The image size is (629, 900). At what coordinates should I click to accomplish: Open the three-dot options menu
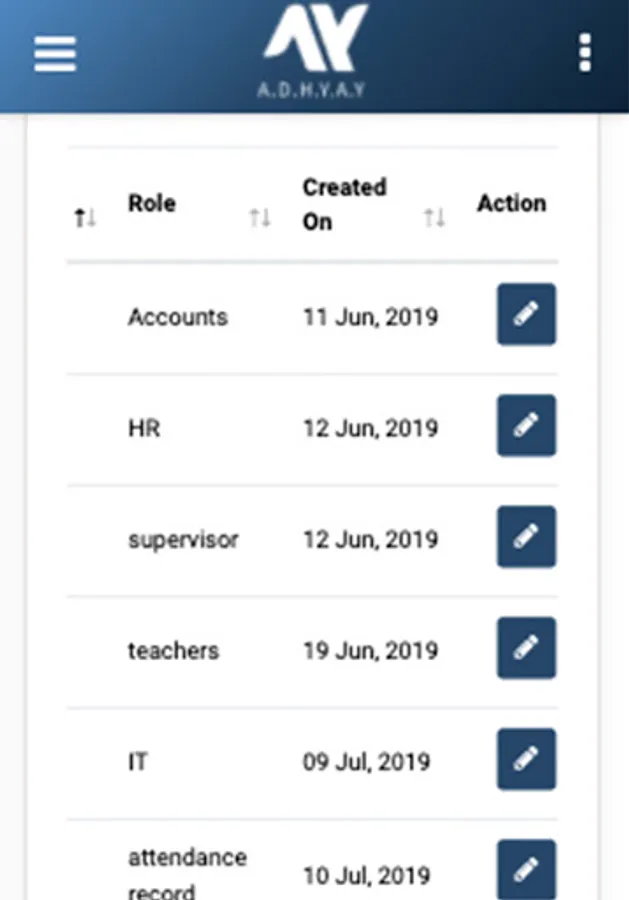tap(585, 53)
